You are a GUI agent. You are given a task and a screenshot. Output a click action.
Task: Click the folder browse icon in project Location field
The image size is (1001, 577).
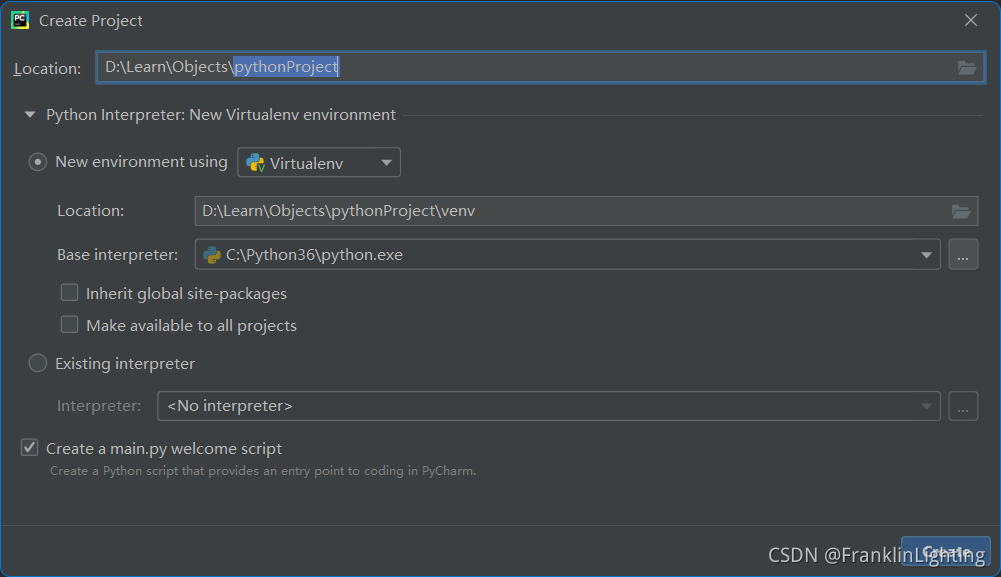[967, 67]
